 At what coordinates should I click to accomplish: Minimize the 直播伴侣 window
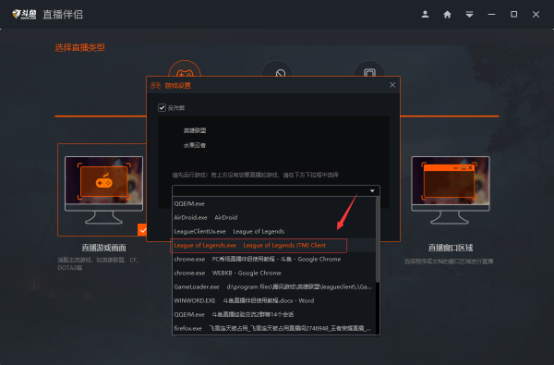tap(491, 14)
